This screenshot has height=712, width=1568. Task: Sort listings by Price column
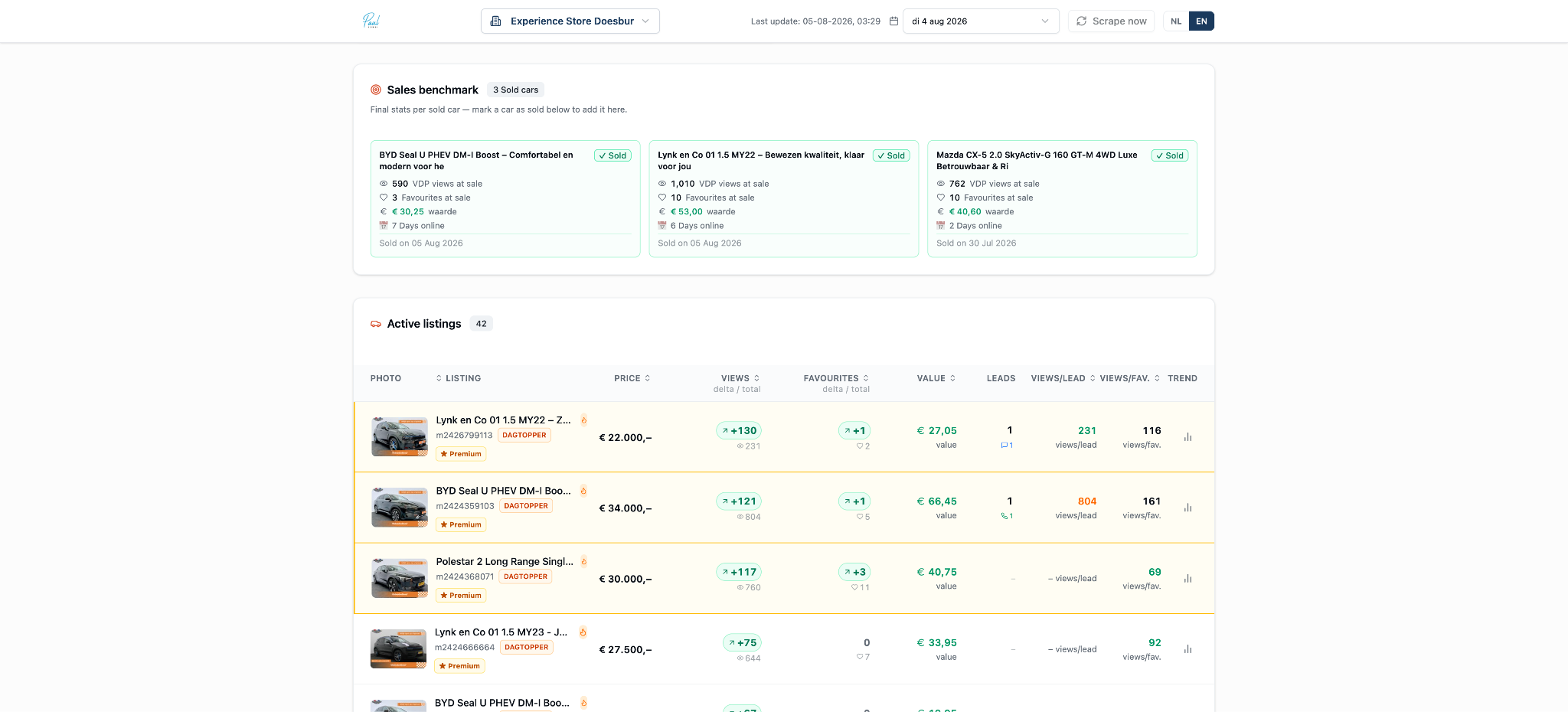[x=632, y=378]
